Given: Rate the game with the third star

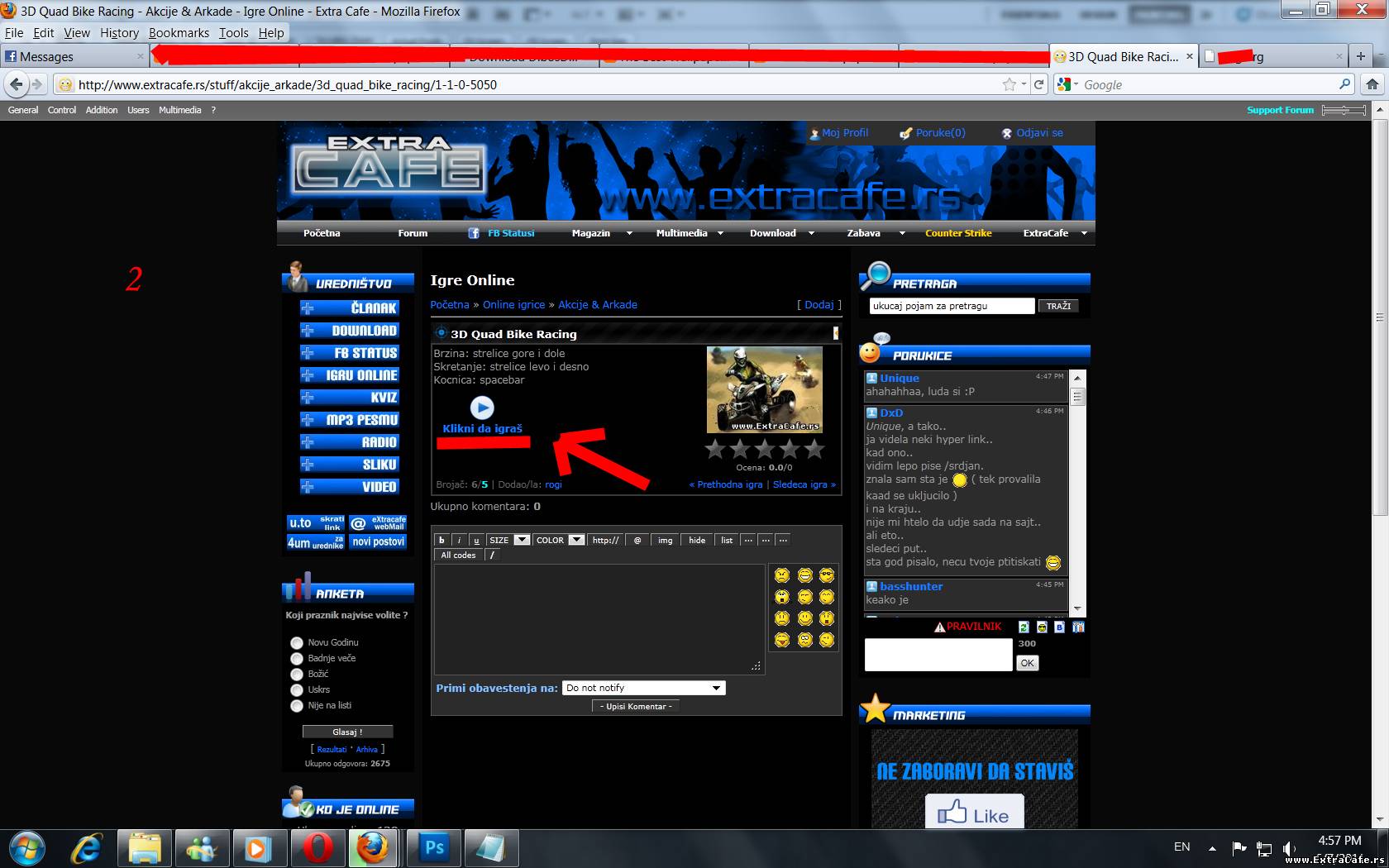Looking at the screenshot, I should tap(765, 449).
